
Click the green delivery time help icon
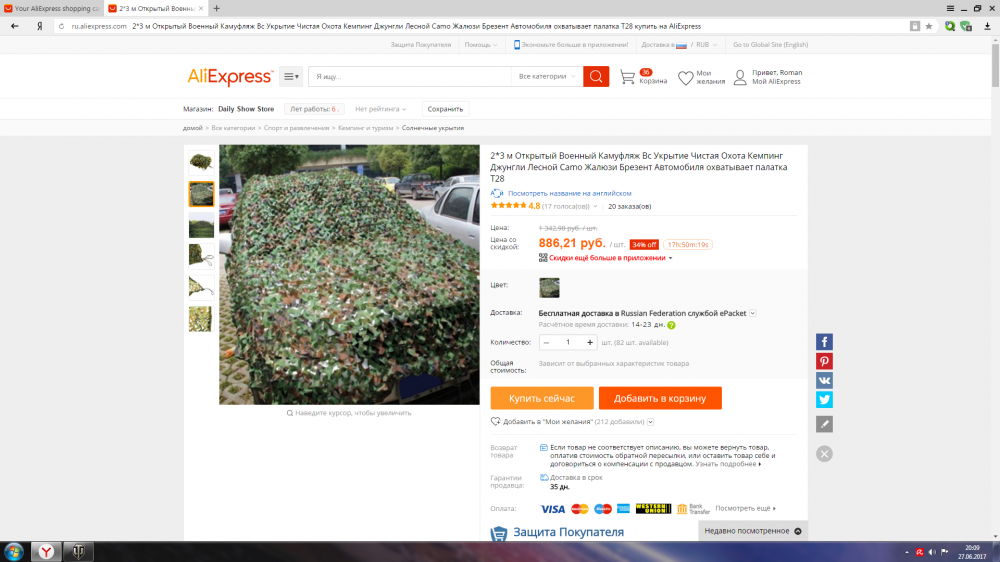671,325
